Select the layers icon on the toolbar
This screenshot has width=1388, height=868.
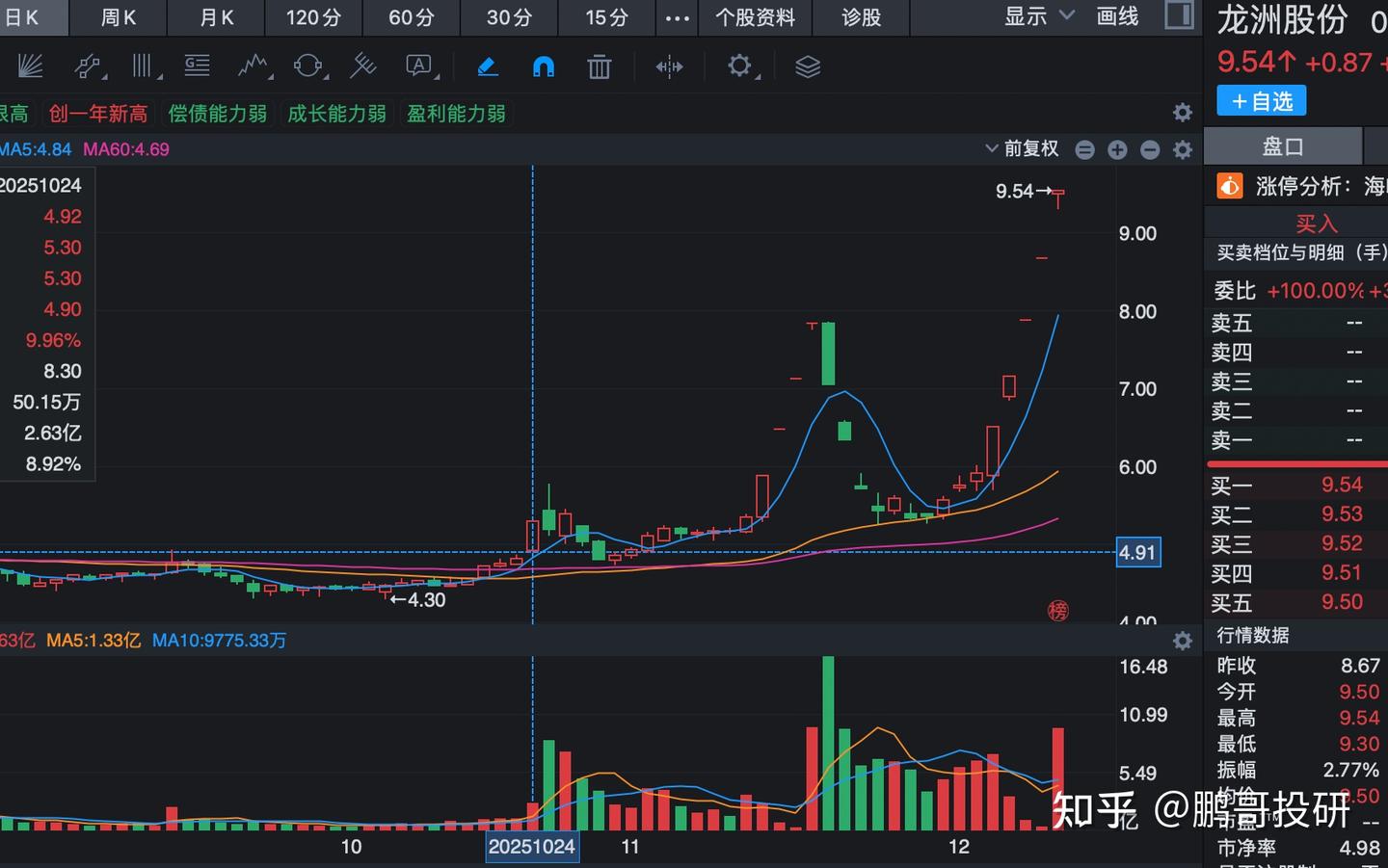coord(807,66)
